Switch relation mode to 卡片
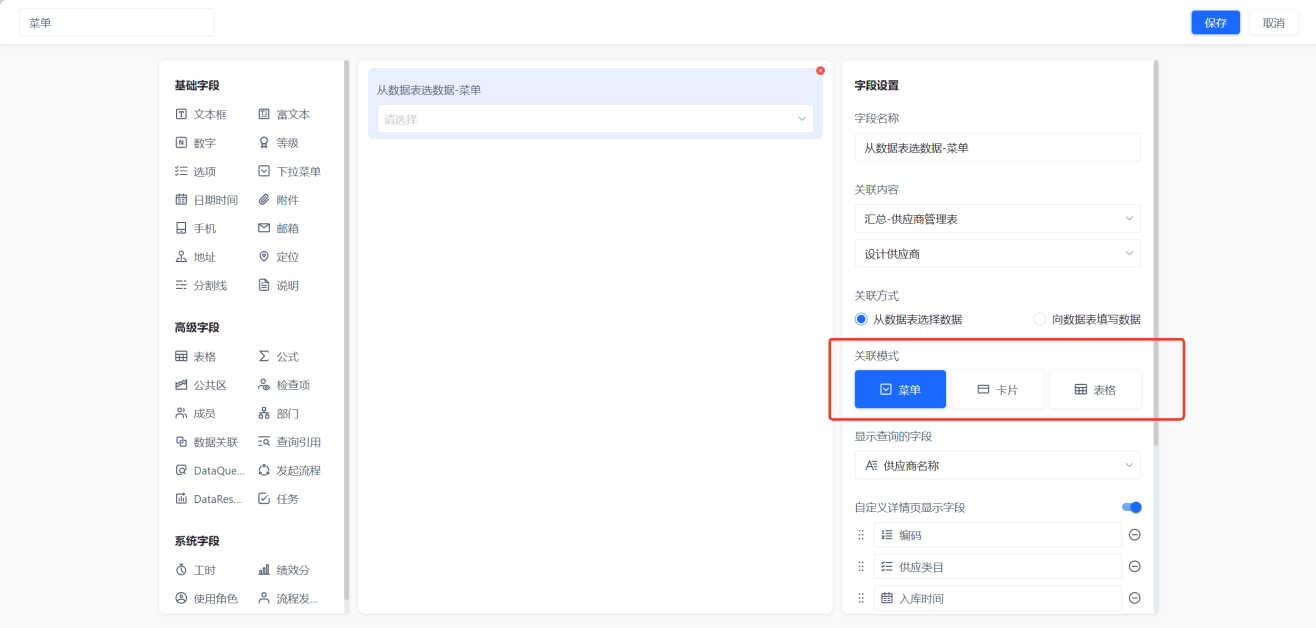This screenshot has width=1316, height=628. pyautogui.click(x=997, y=389)
